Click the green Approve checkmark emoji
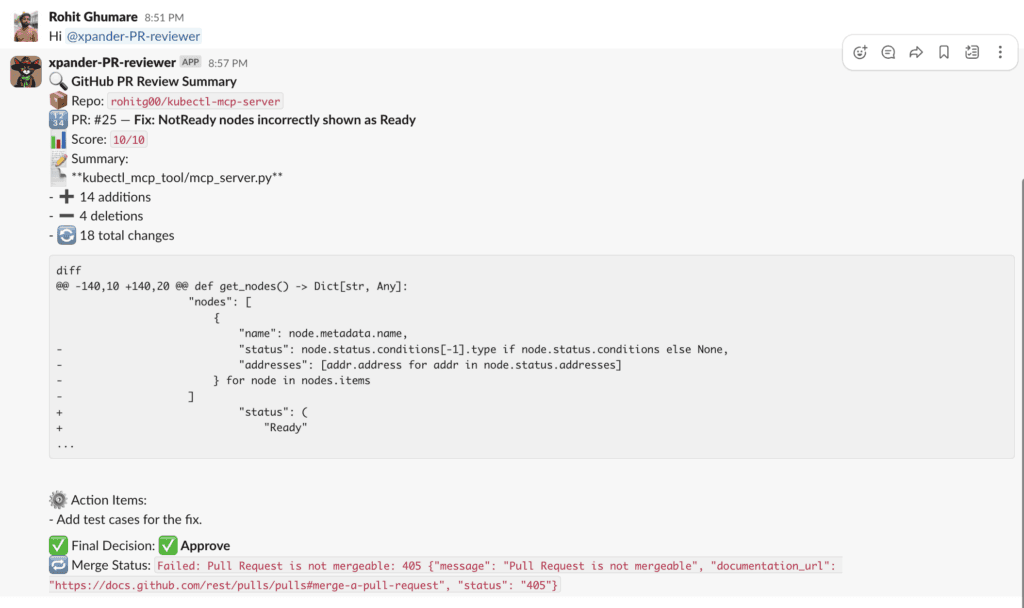This screenshot has width=1024, height=608. point(168,545)
